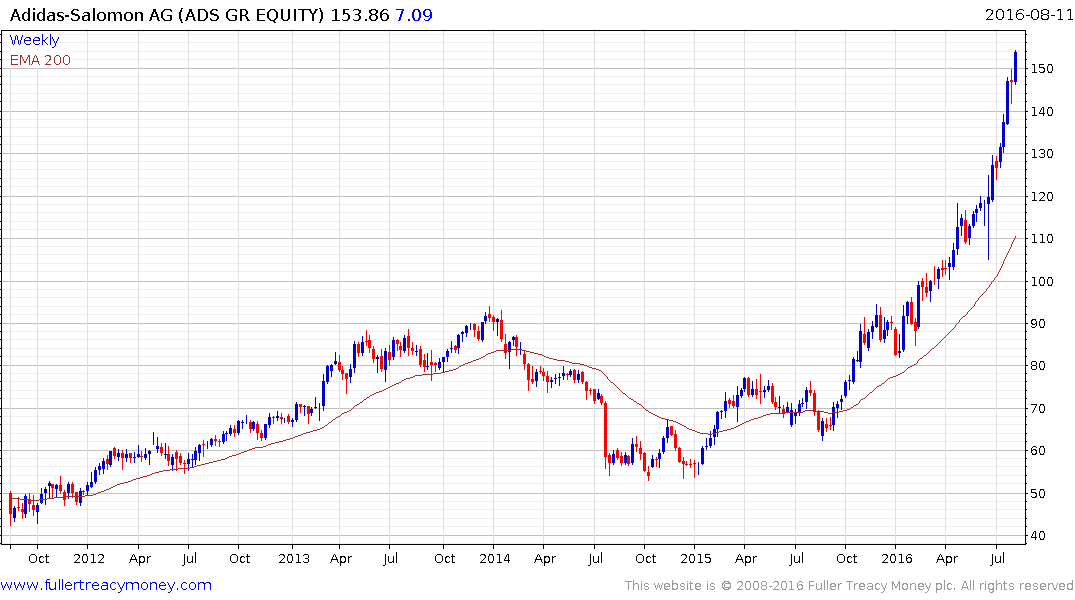
Task: Click the 40 price axis label
Action: (x=1038, y=536)
